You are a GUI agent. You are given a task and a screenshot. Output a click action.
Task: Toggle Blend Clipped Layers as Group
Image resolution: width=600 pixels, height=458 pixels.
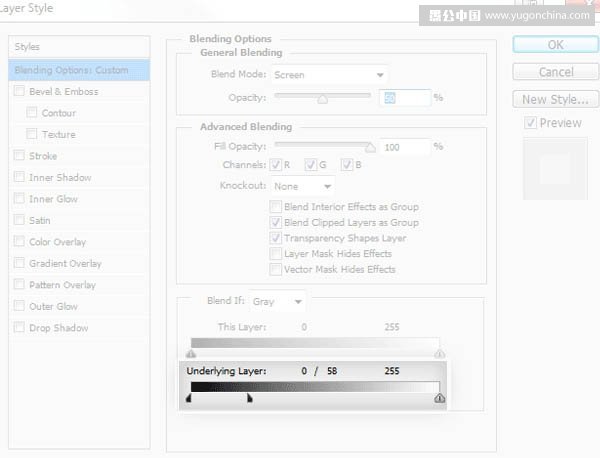pyautogui.click(x=276, y=222)
